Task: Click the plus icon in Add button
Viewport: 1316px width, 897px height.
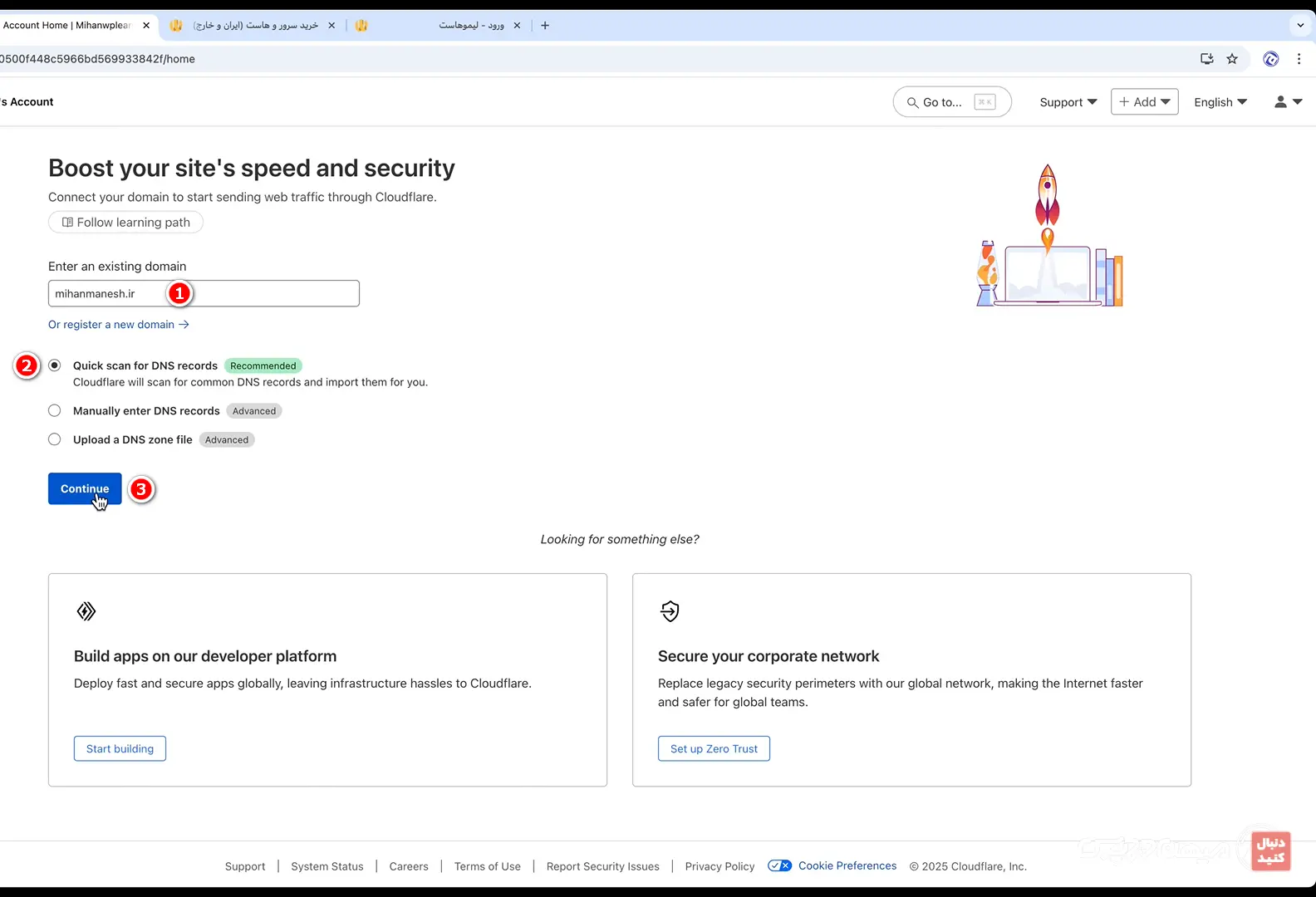Action: [1123, 101]
